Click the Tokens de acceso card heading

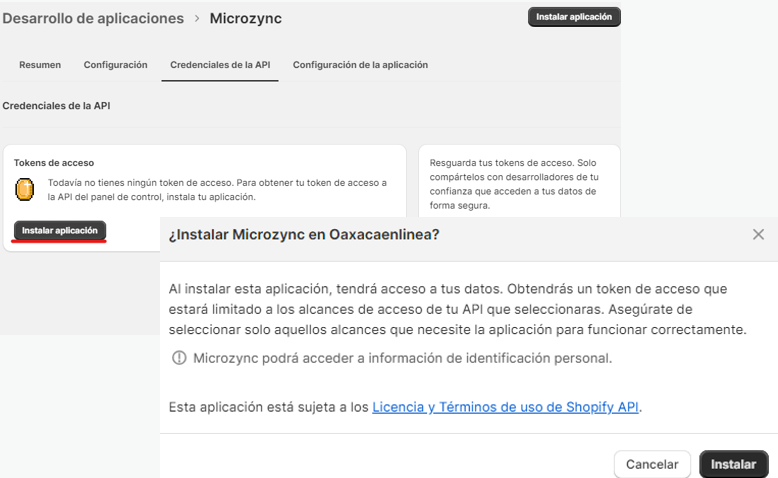[54, 162]
